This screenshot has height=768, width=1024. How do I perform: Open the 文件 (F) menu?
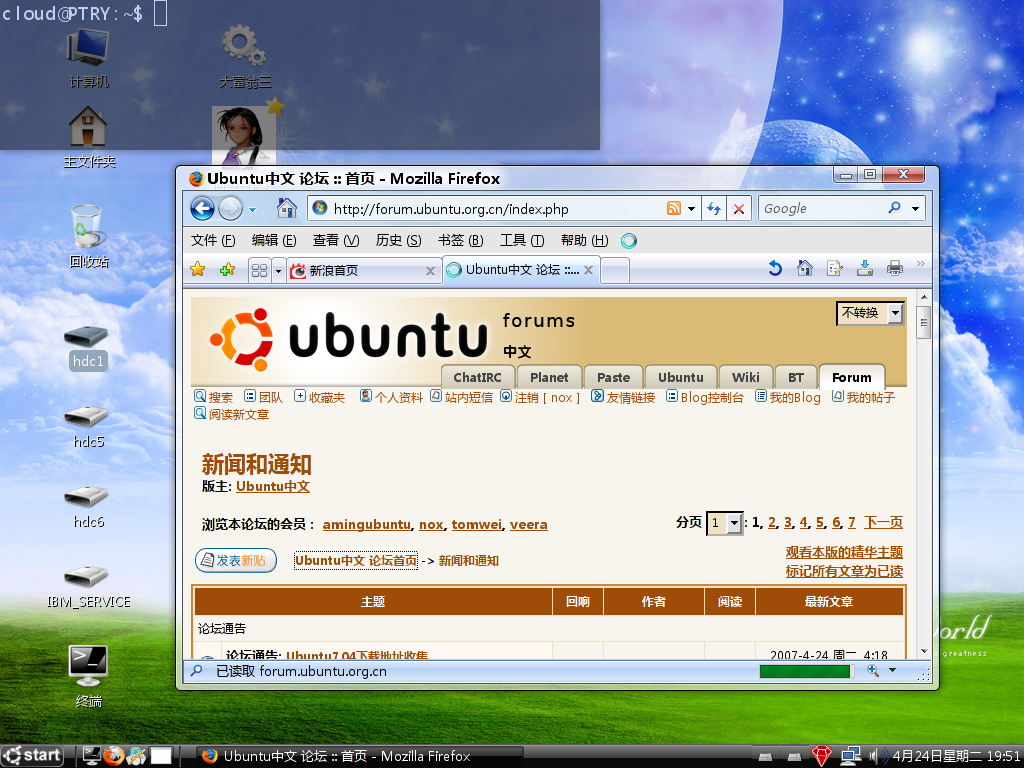pos(213,240)
